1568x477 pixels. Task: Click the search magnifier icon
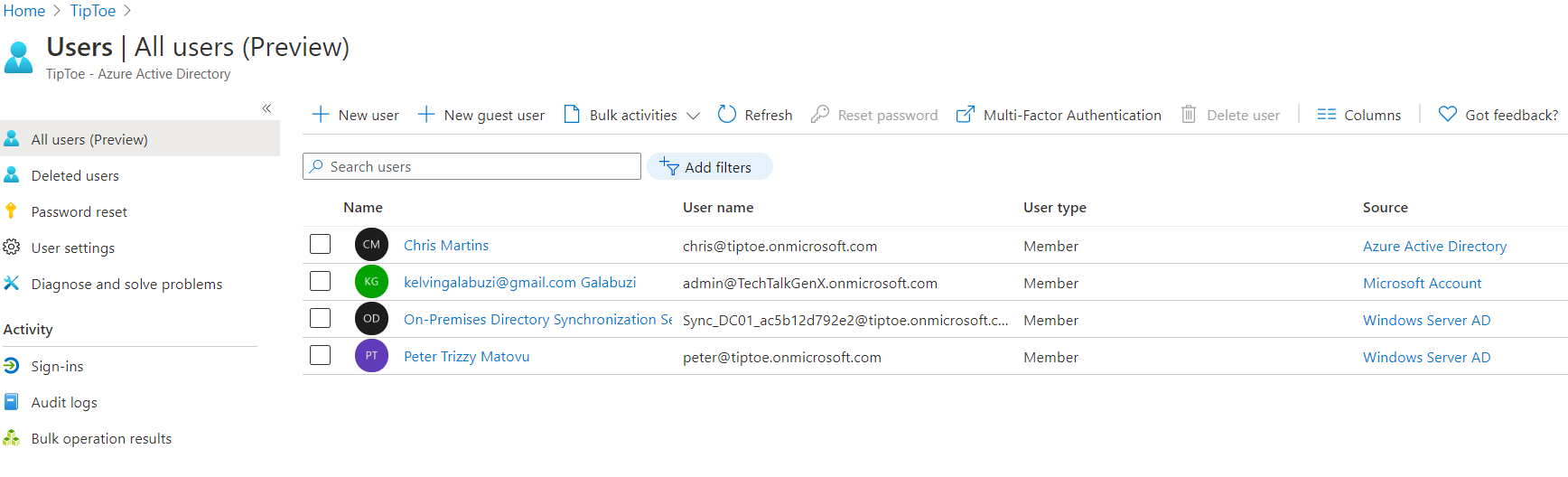[316, 166]
